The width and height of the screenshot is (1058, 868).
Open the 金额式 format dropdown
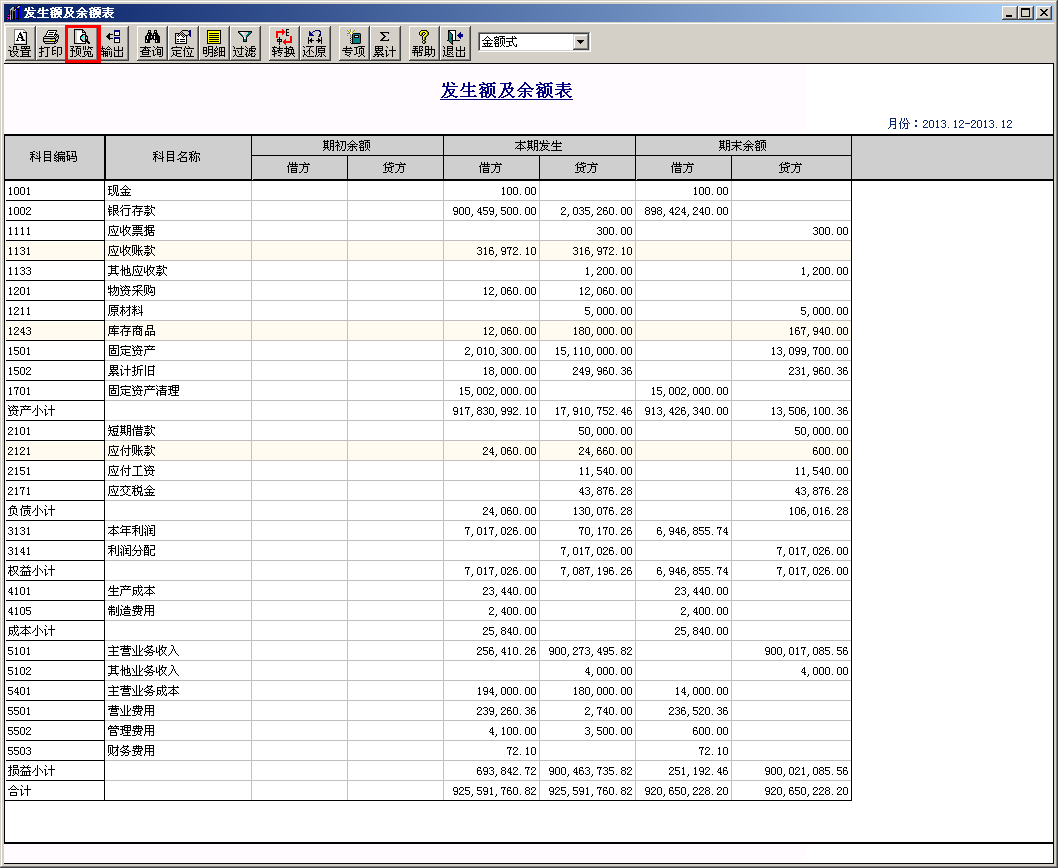point(581,42)
